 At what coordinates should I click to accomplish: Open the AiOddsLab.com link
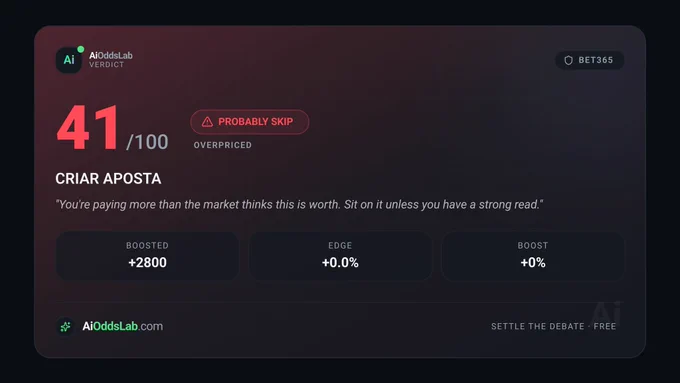[x=123, y=326]
